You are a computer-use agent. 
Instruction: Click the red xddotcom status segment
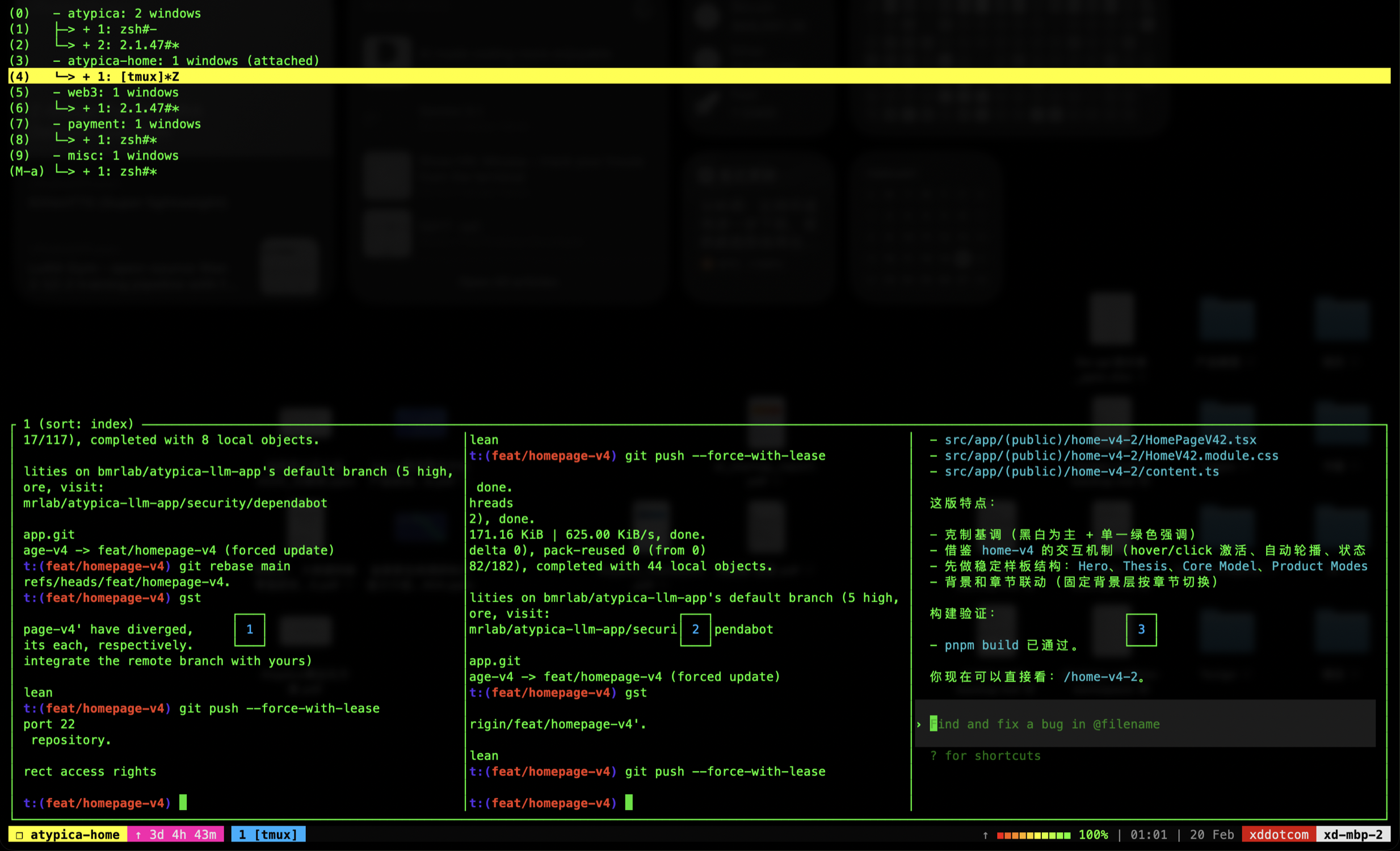tap(1279, 834)
